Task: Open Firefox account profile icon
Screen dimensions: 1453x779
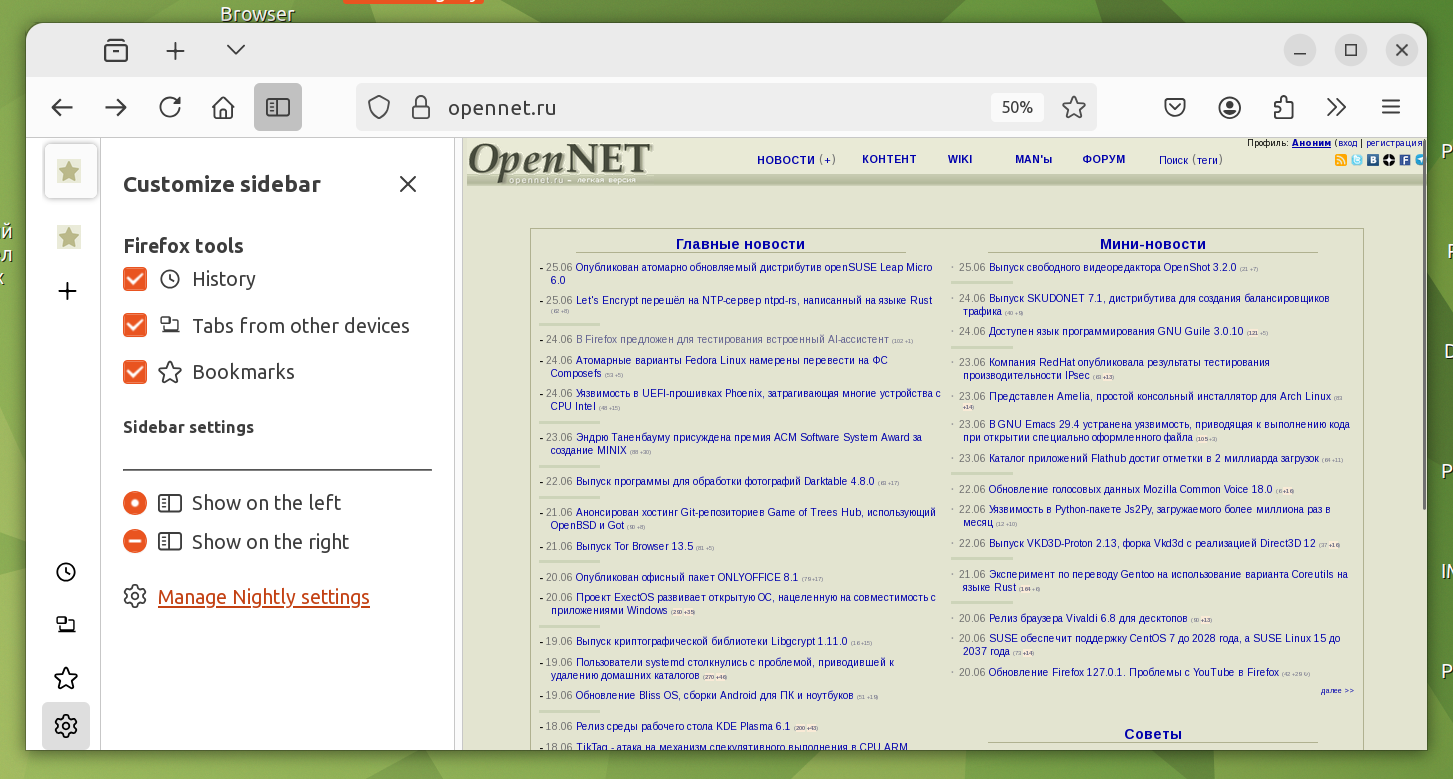Action: pyautogui.click(x=1230, y=107)
